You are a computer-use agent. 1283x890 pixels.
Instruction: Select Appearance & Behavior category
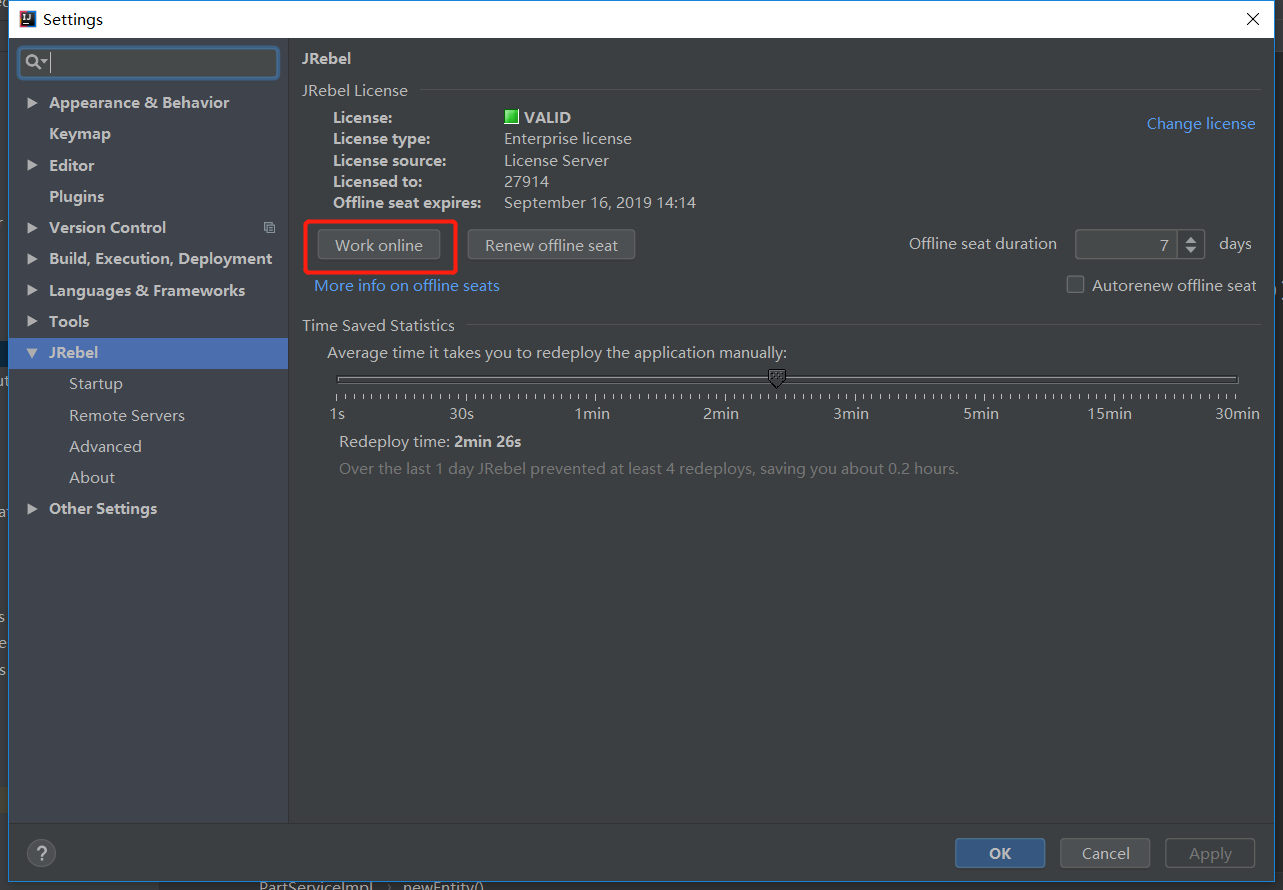139,103
